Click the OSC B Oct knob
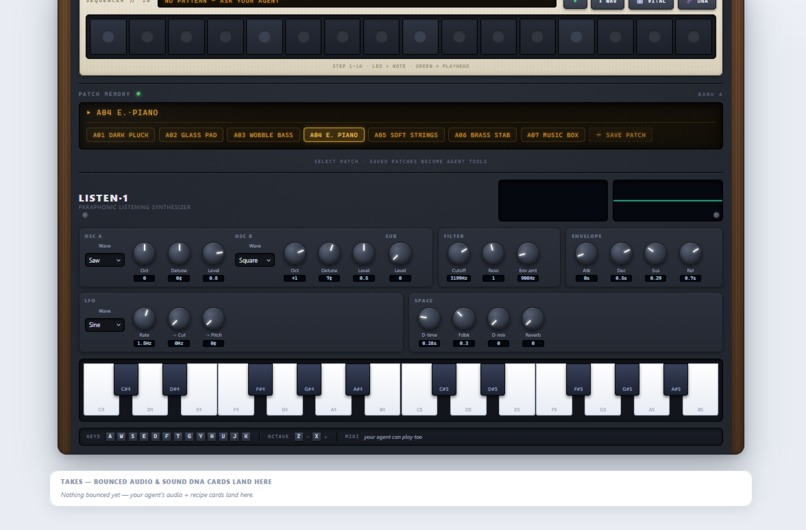Screen dimensions: 806x530 pos(295,253)
